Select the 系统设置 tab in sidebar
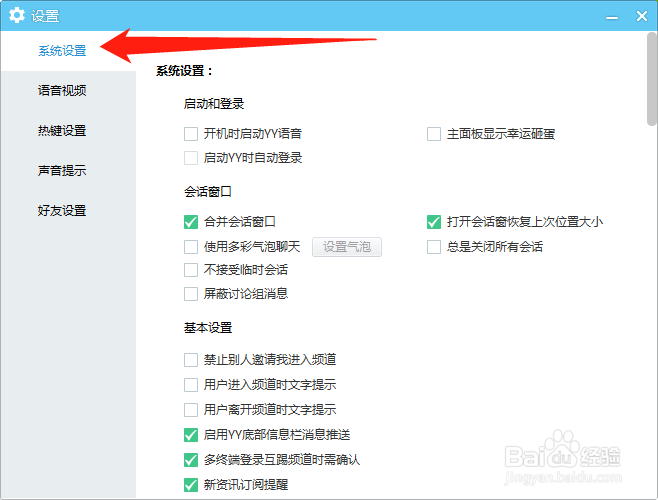The image size is (658, 500). [x=62, y=51]
